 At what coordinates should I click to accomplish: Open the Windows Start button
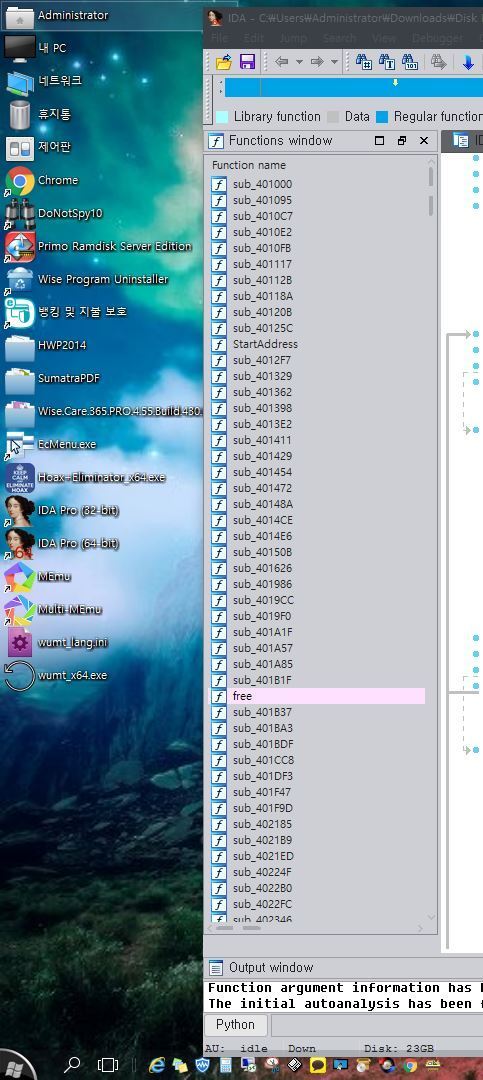15,1067
